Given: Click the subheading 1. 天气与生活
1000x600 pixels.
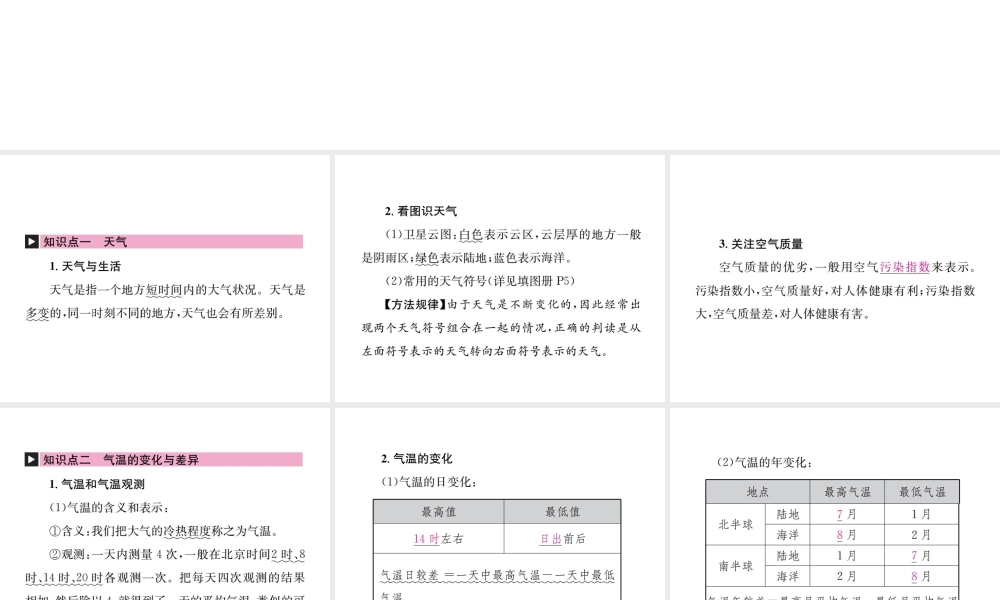Looking at the screenshot, I should click(85, 267).
